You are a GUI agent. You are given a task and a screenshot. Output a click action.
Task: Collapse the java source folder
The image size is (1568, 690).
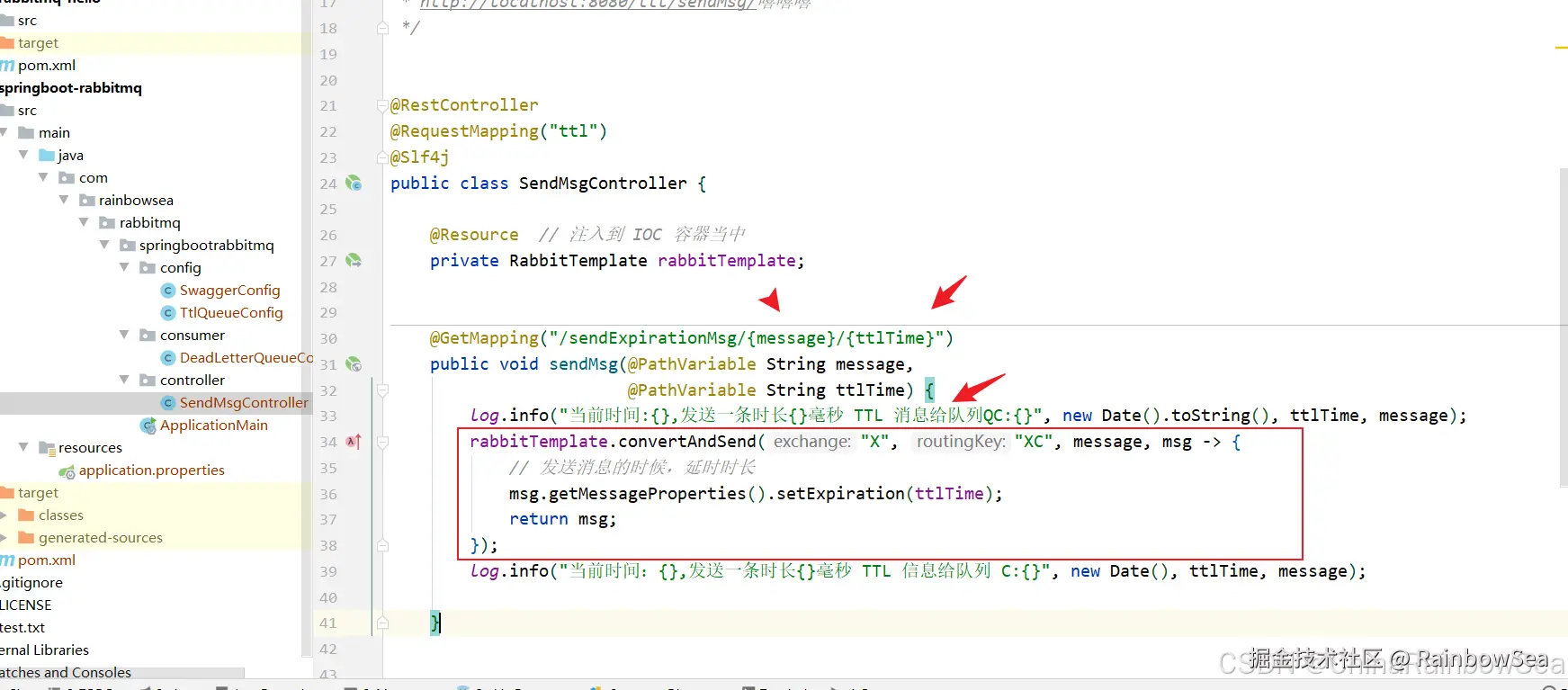[x=23, y=155]
